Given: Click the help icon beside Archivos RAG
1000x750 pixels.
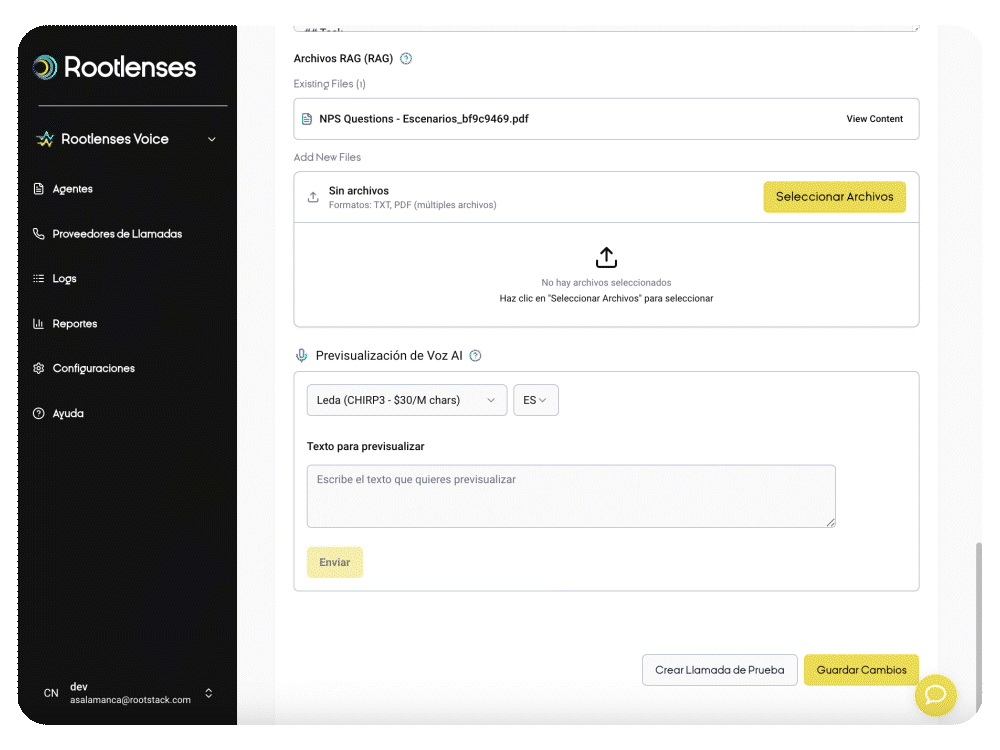Looking at the screenshot, I should (406, 59).
